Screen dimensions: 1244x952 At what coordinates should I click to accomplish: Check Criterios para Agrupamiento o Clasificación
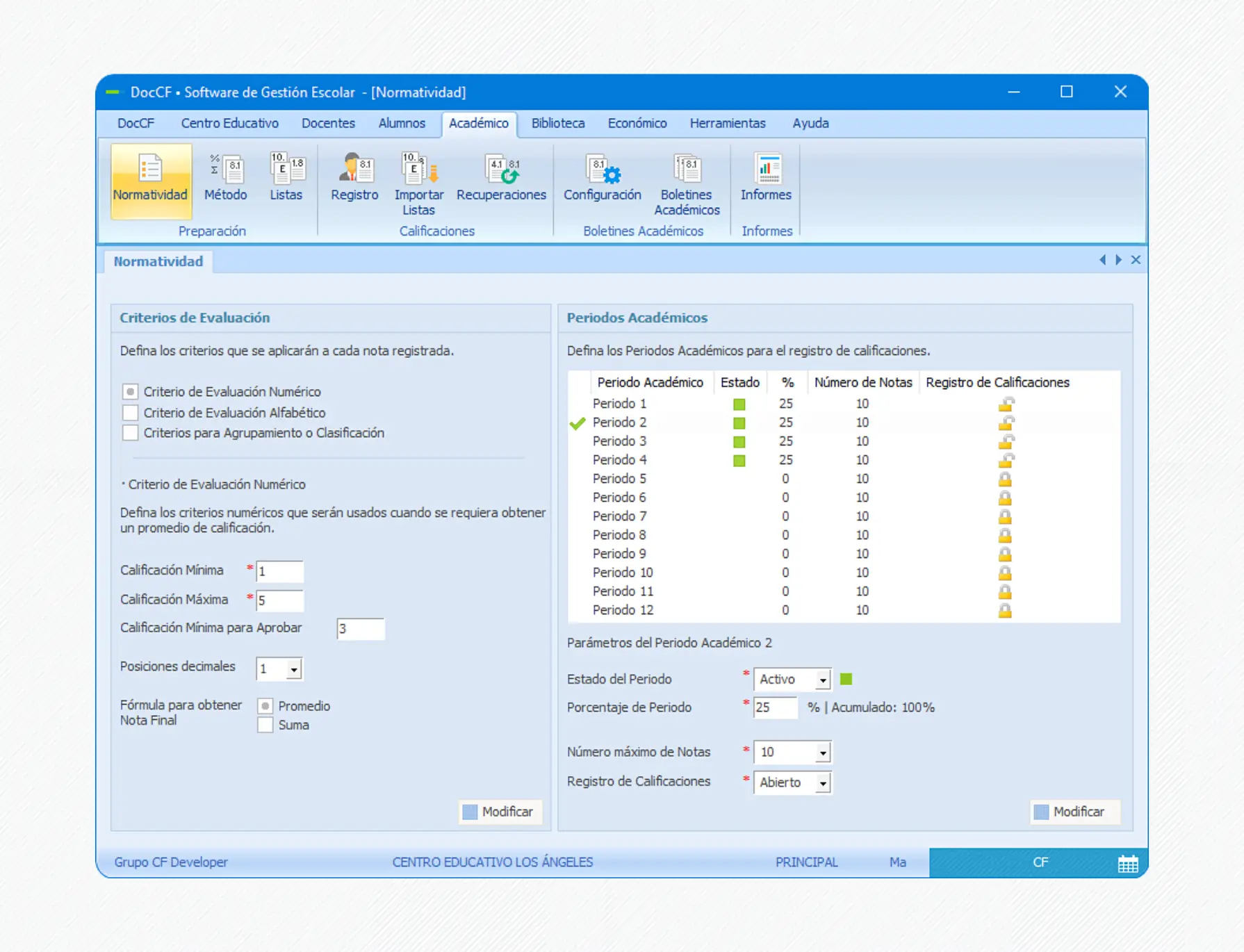(130, 433)
